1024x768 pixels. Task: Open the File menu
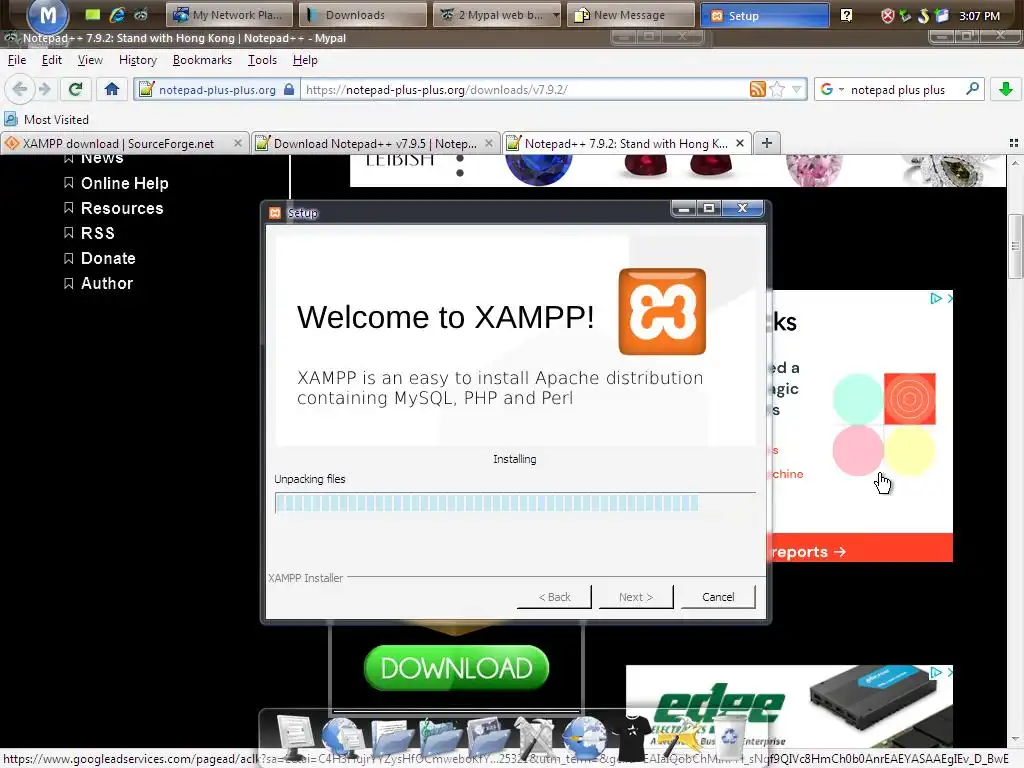click(17, 60)
